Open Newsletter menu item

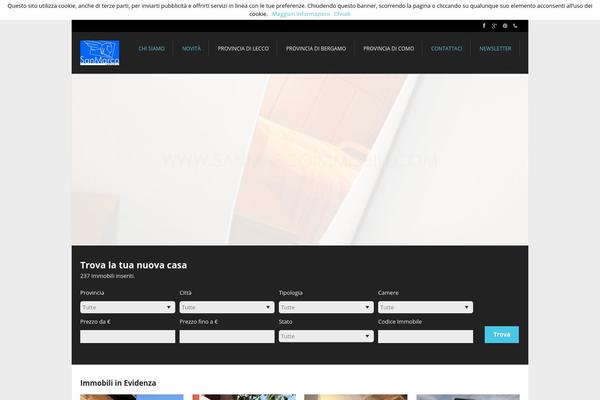click(x=495, y=49)
